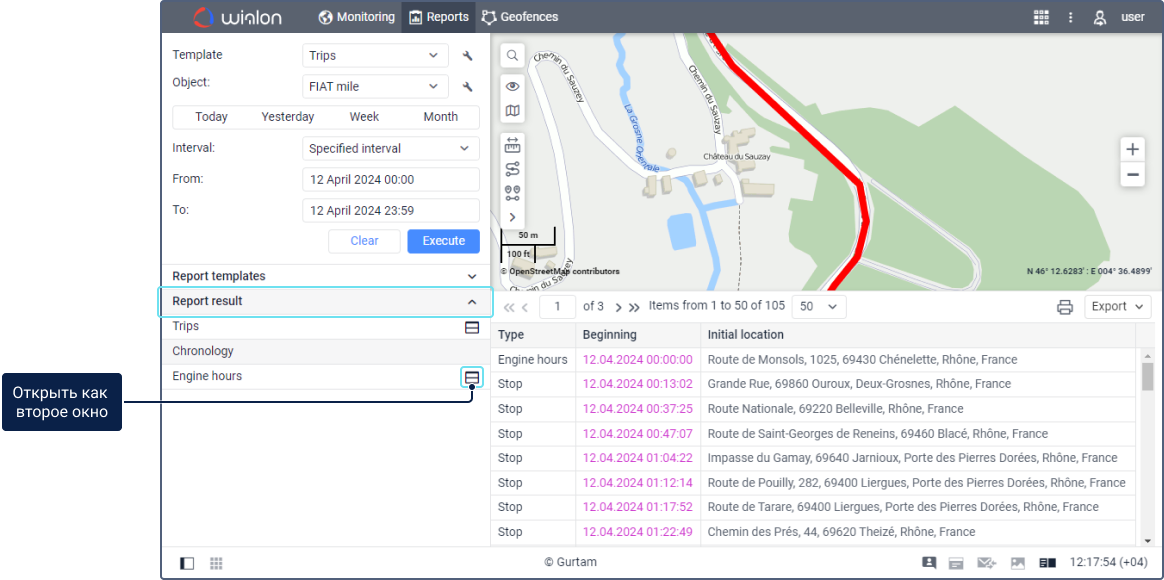Click timestamp 12.04.2024 00:00:00
Image resolution: width=1164 pixels, height=580 pixels.
tap(638, 359)
